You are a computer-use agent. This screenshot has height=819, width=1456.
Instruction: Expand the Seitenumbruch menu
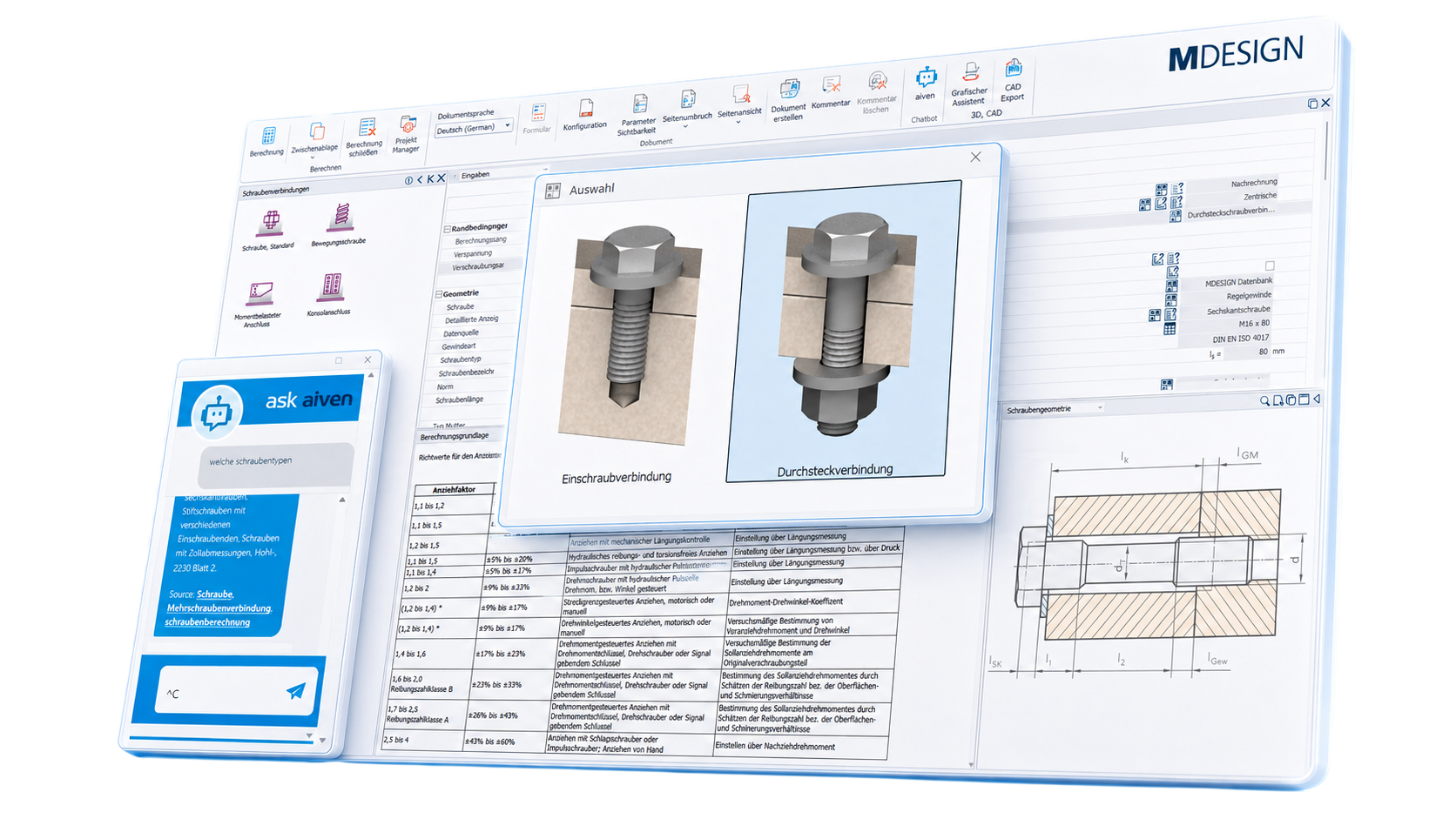[687, 110]
